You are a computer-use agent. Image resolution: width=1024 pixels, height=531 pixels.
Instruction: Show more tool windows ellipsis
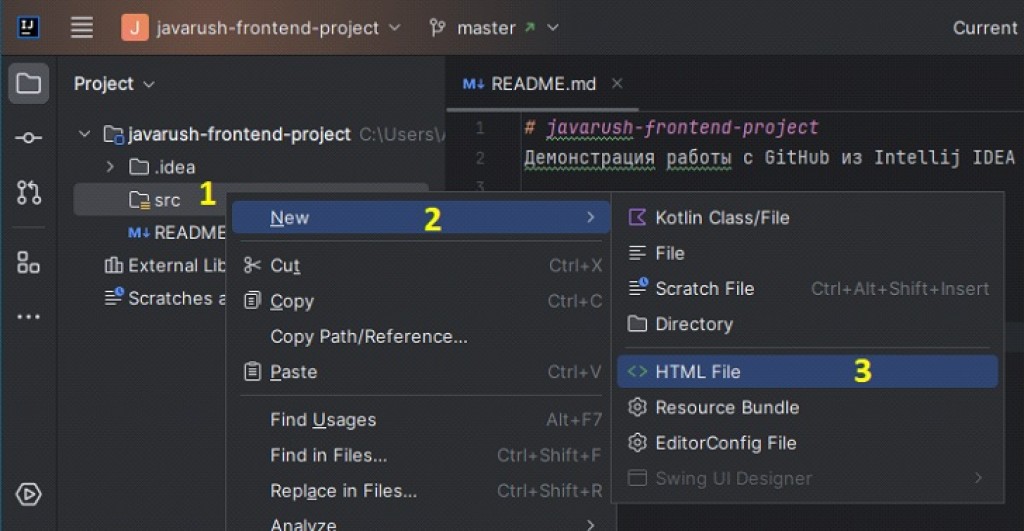click(x=29, y=317)
